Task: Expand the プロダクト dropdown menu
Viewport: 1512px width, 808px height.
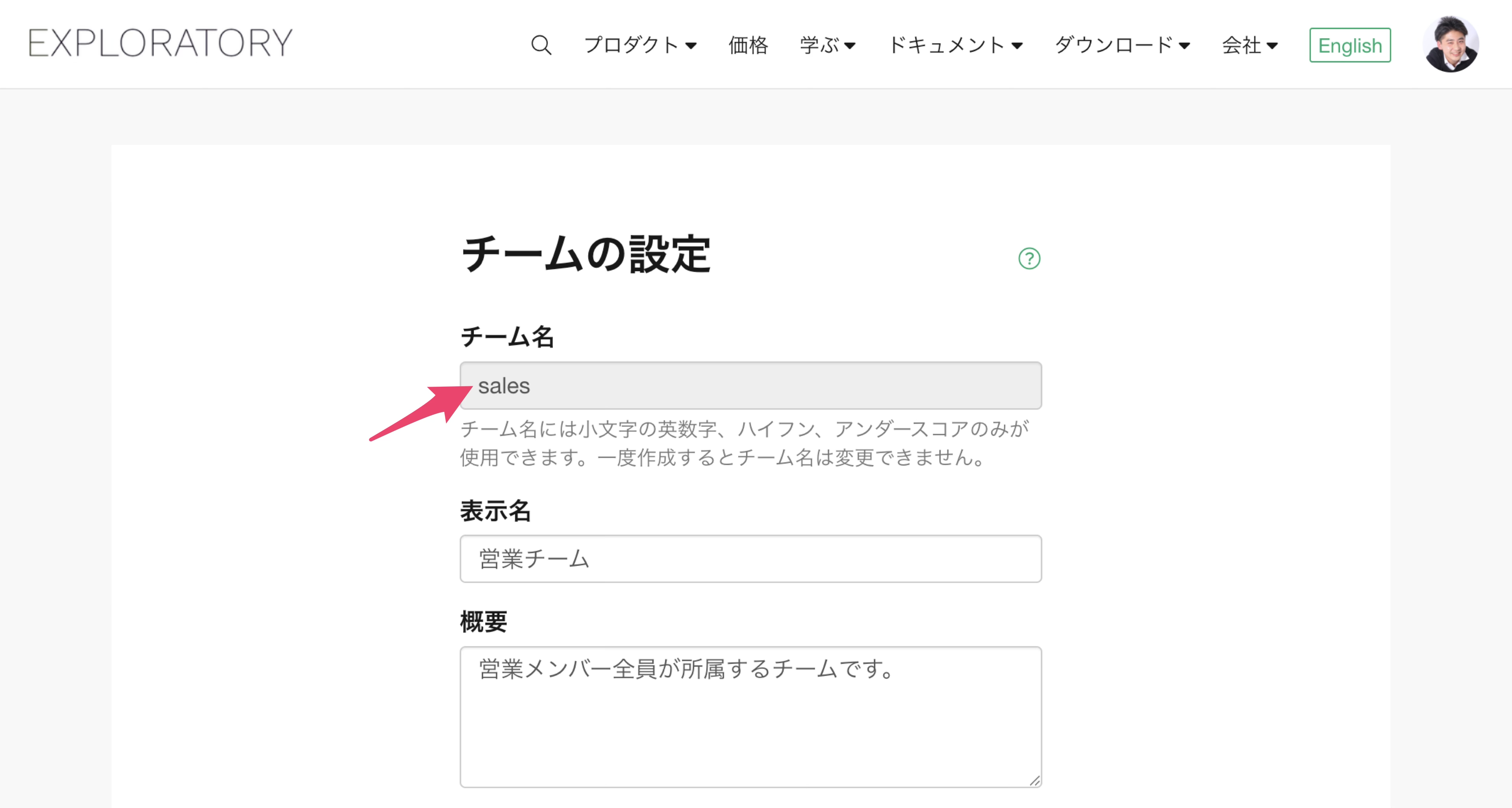Action: point(640,45)
